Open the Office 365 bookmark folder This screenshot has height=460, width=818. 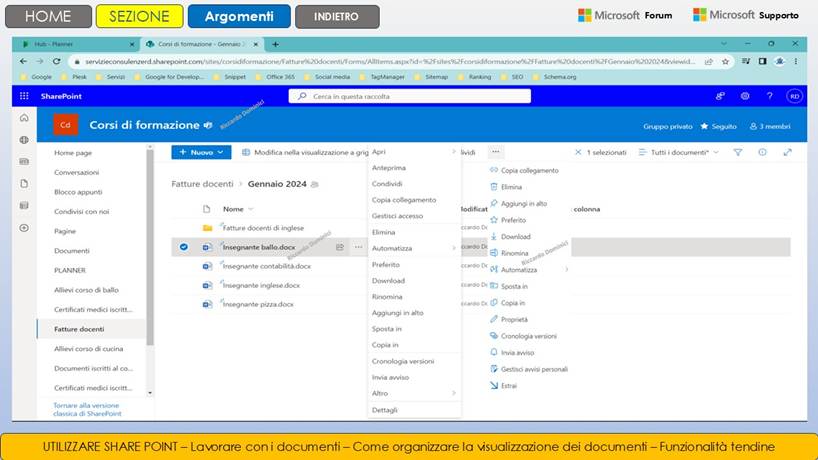(x=275, y=77)
